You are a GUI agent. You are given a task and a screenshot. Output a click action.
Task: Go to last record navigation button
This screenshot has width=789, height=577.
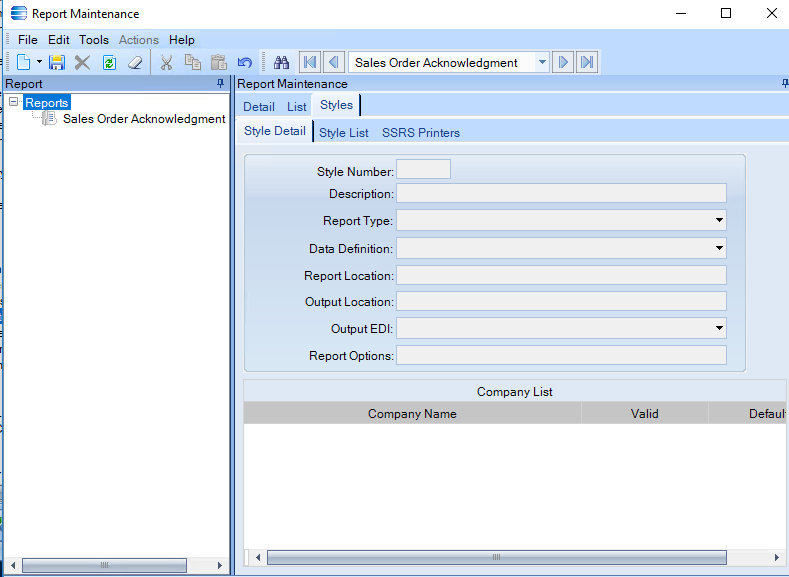tap(587, 62)
